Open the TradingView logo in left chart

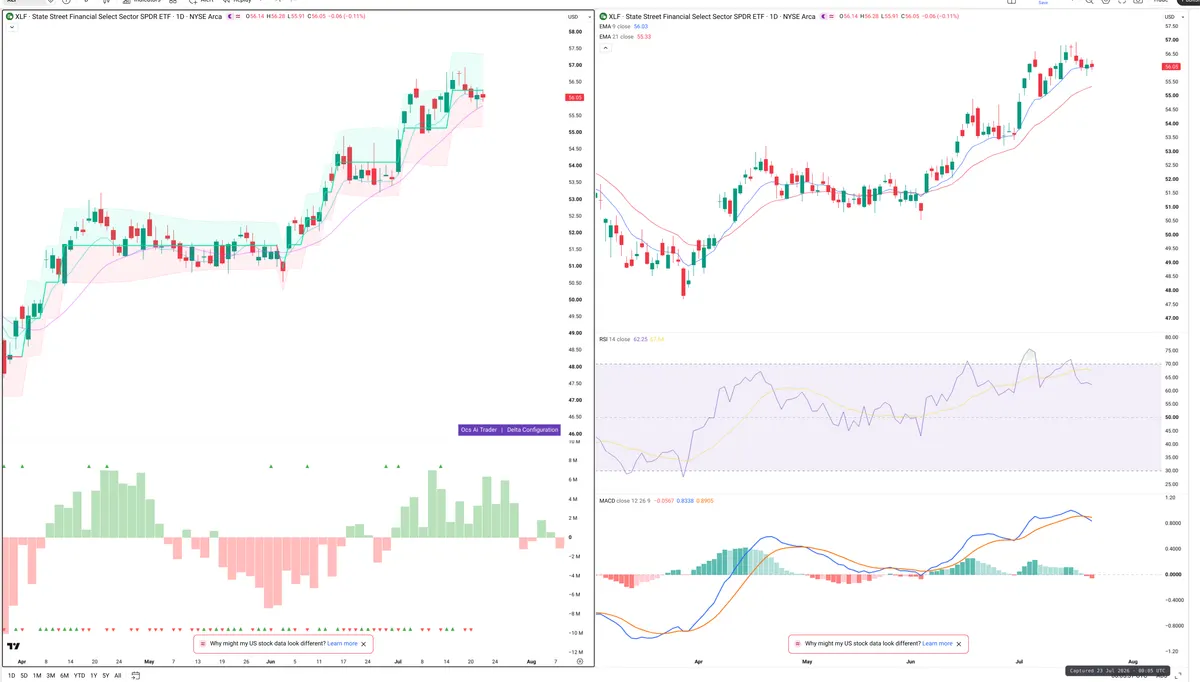(13, 647)
